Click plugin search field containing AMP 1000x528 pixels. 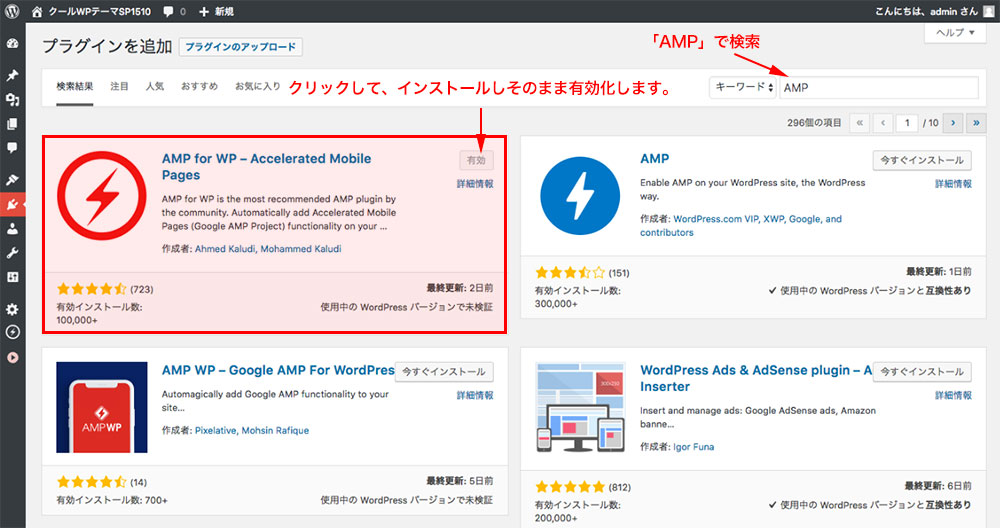tap(879, 87)
